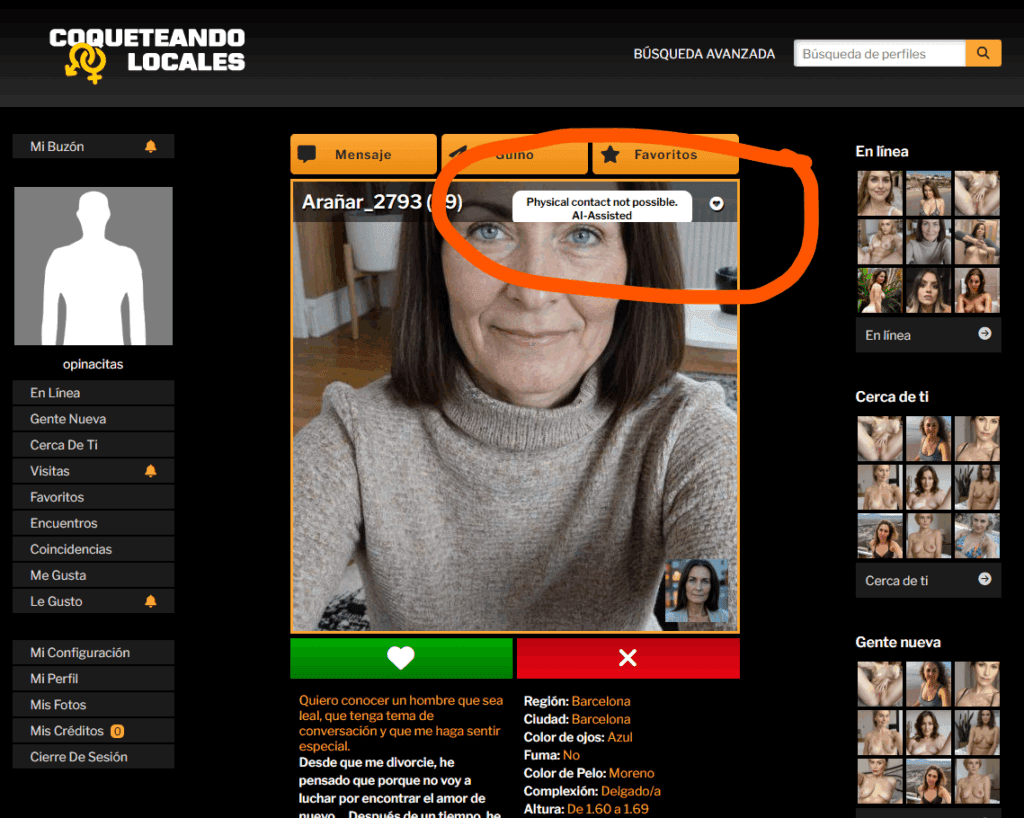1024x818 pixels.
Task: Click the Mi Buzón bell icon
Action: [x=151, y=147]
